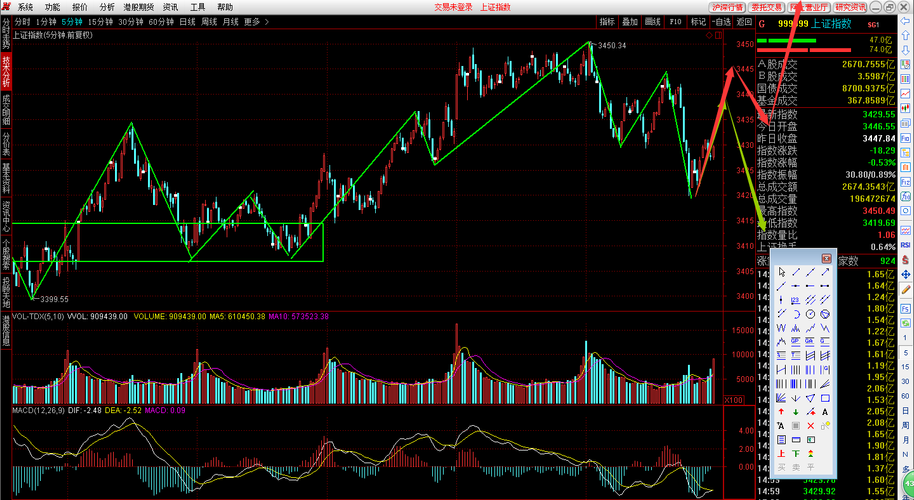Open the 分析 menu
This screenshot has height=500, width=914.
point(107,7)
